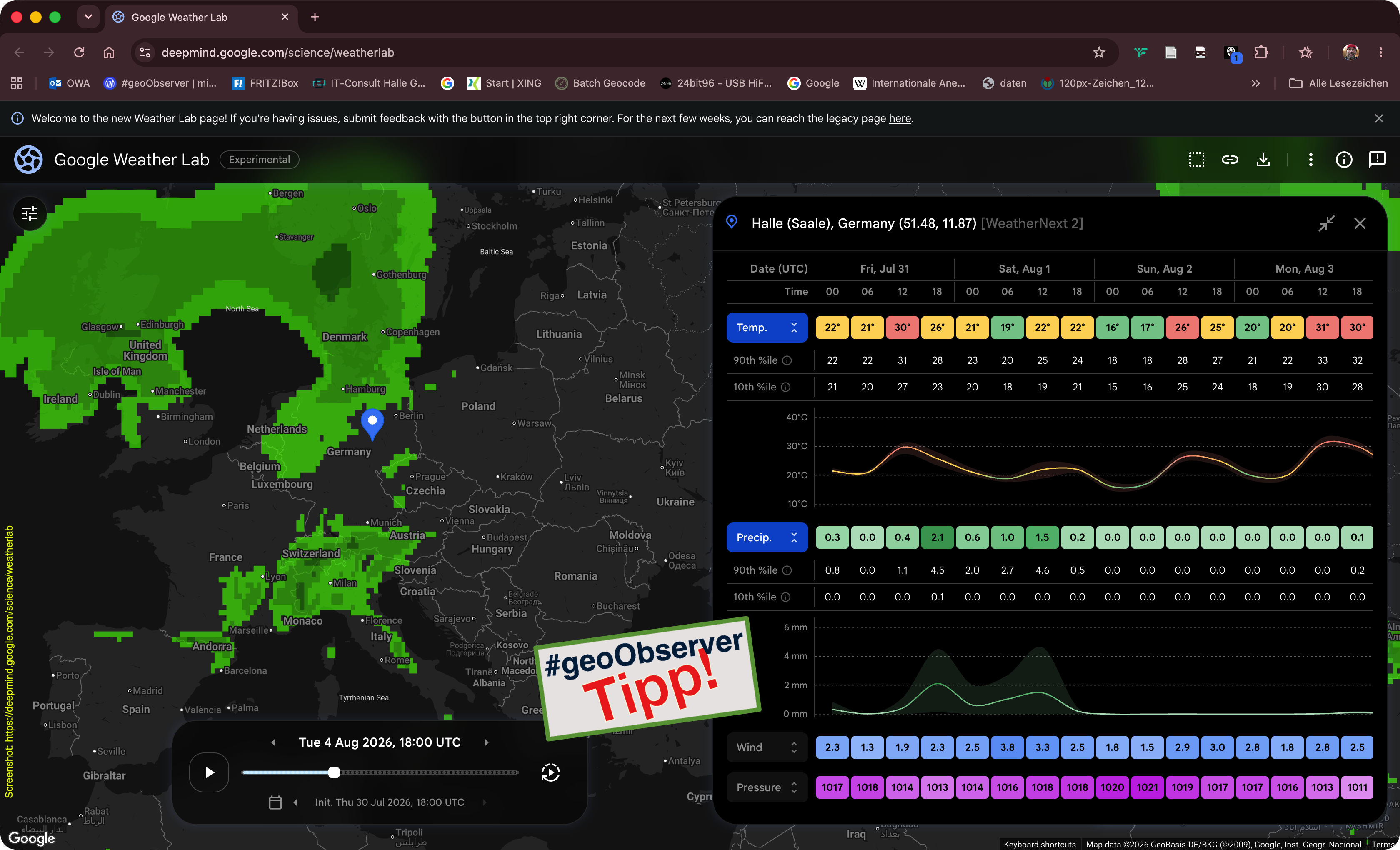
Task: Follow the legacy page 'here' link
Action: tap(900, 119)
